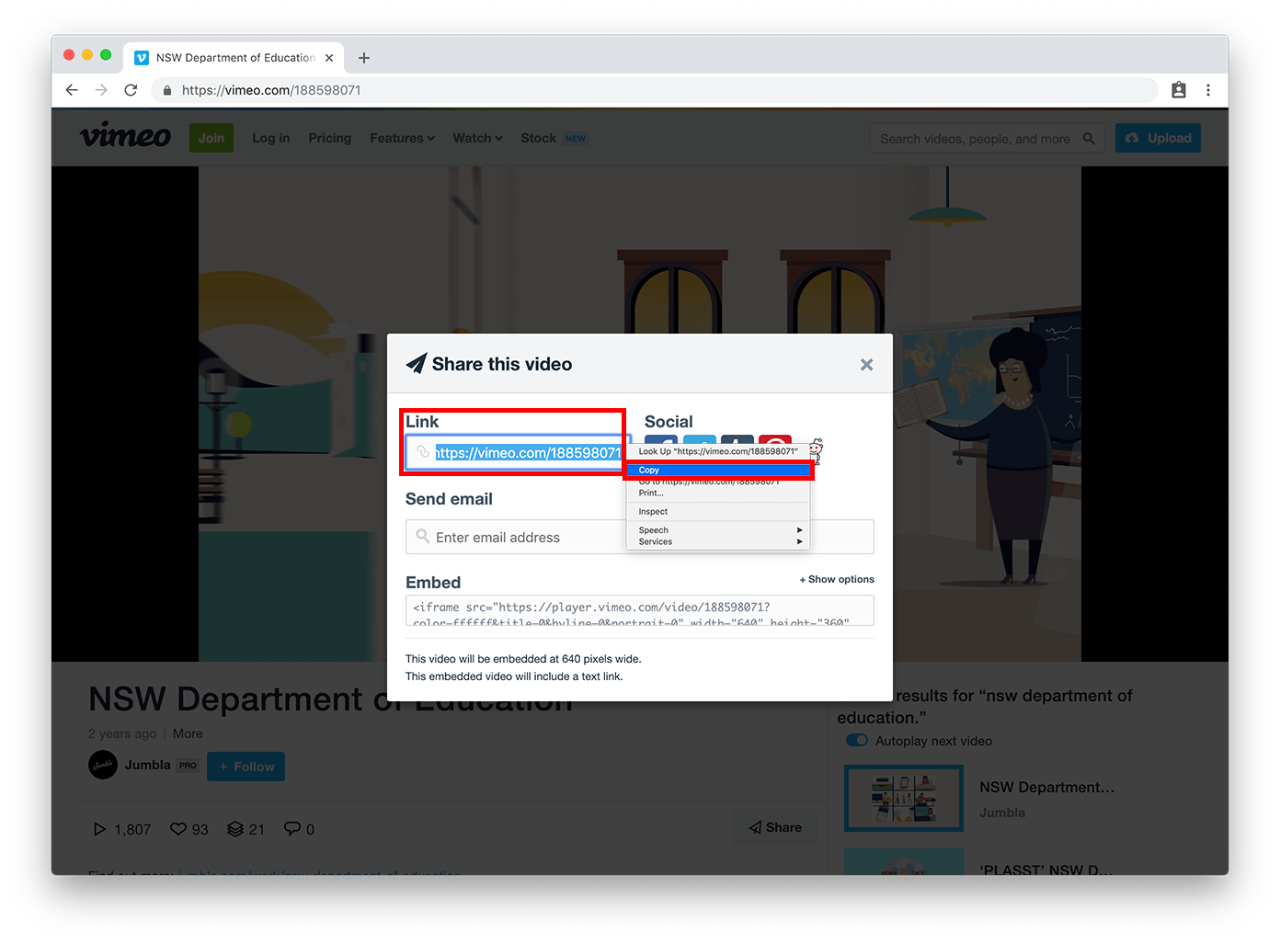Expand embed Show options
This screenshot has height=943, width=1280.
(x=837, y=579)
